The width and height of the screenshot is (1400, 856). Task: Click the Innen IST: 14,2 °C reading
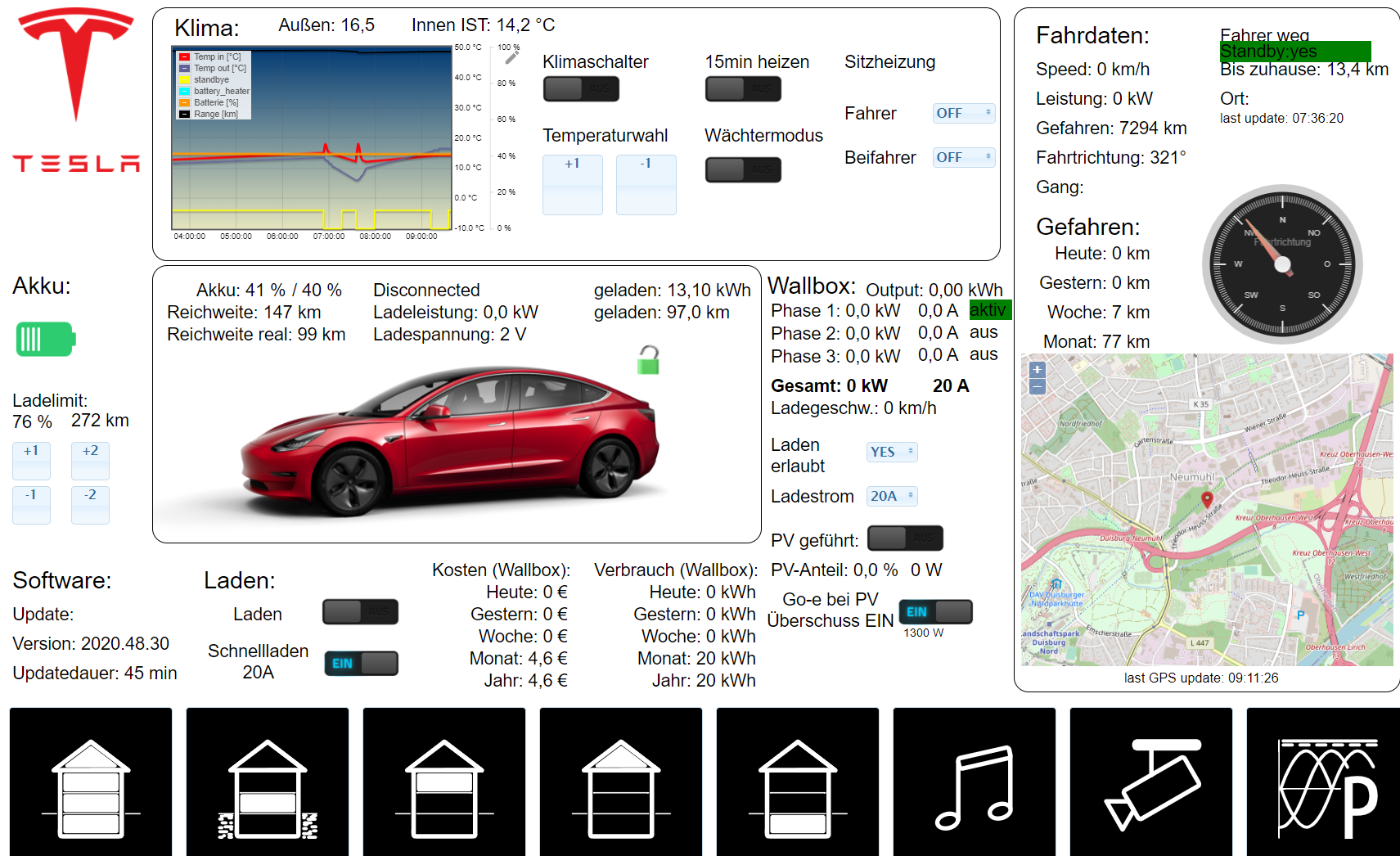coord(483,25)
